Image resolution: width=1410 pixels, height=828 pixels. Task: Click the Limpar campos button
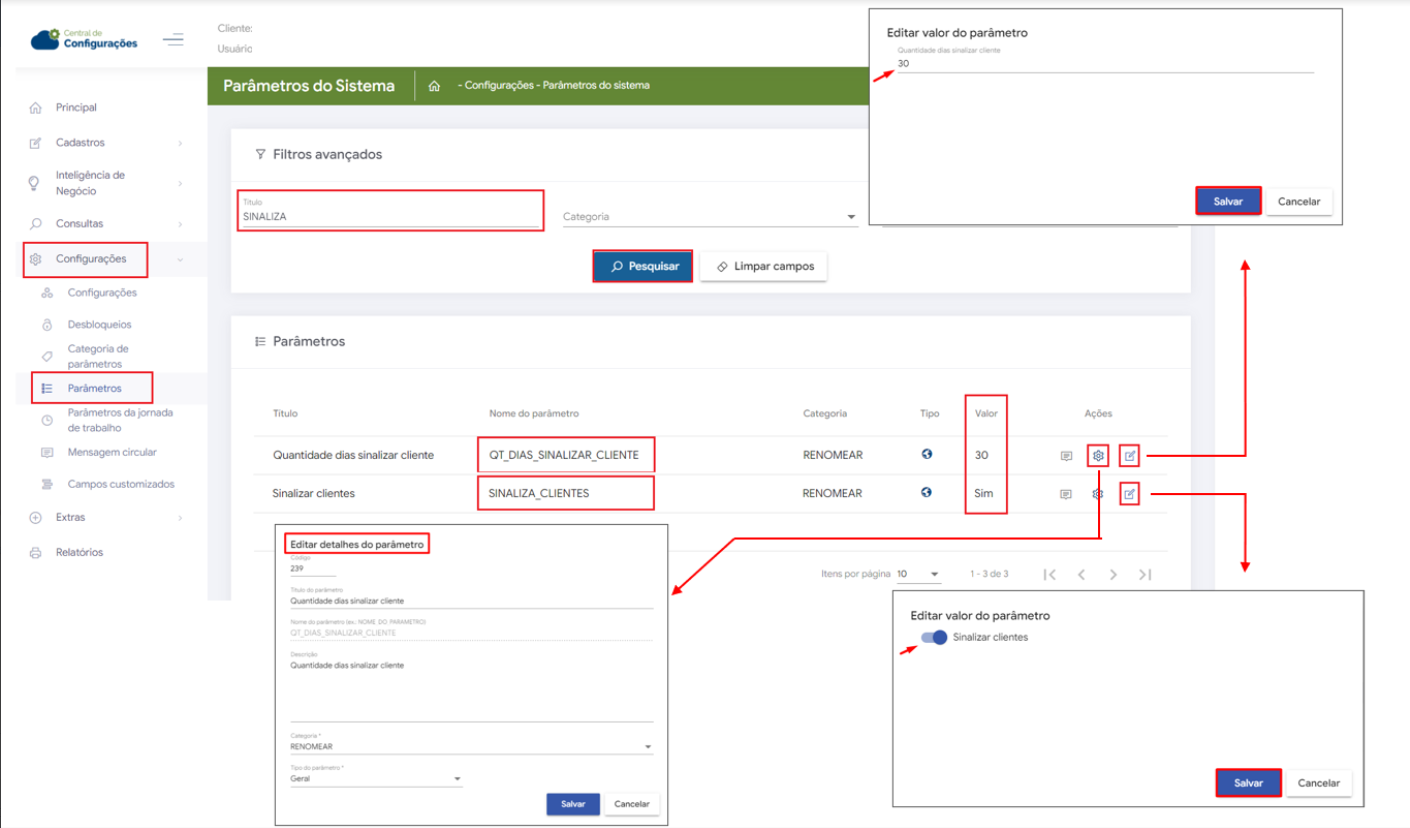coord(764,267)
